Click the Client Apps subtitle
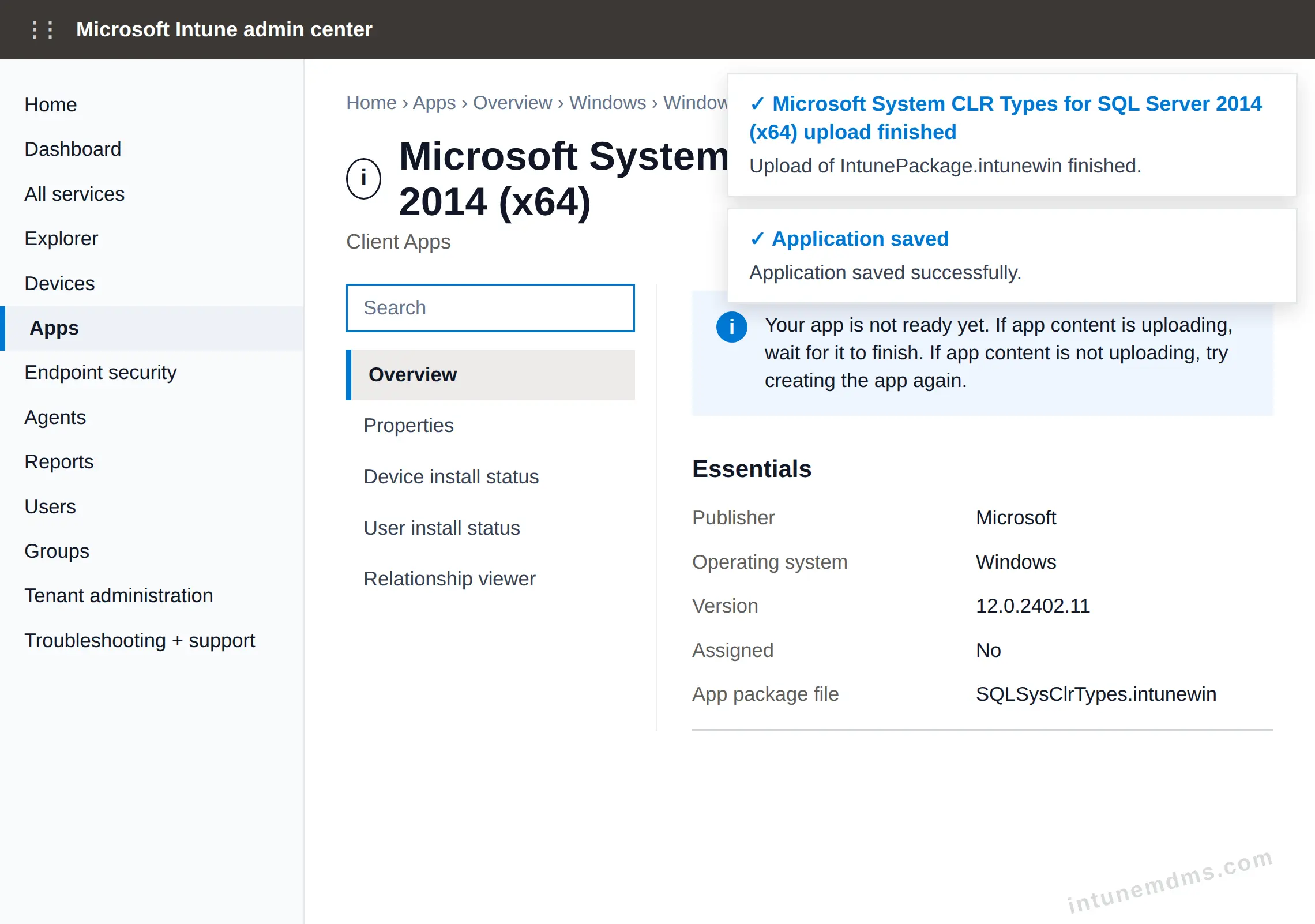The image size is (1315, 924). click(398, 242)
